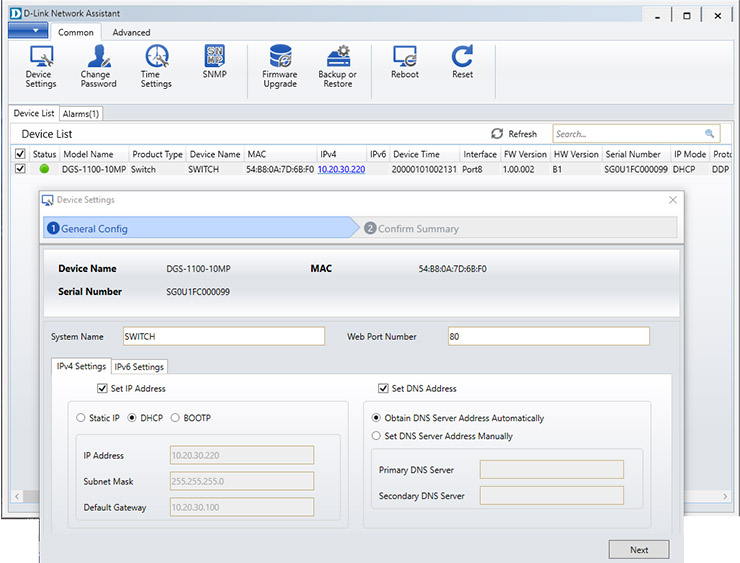
Task: Click the System Name input field
Action: tap(223, 337)
